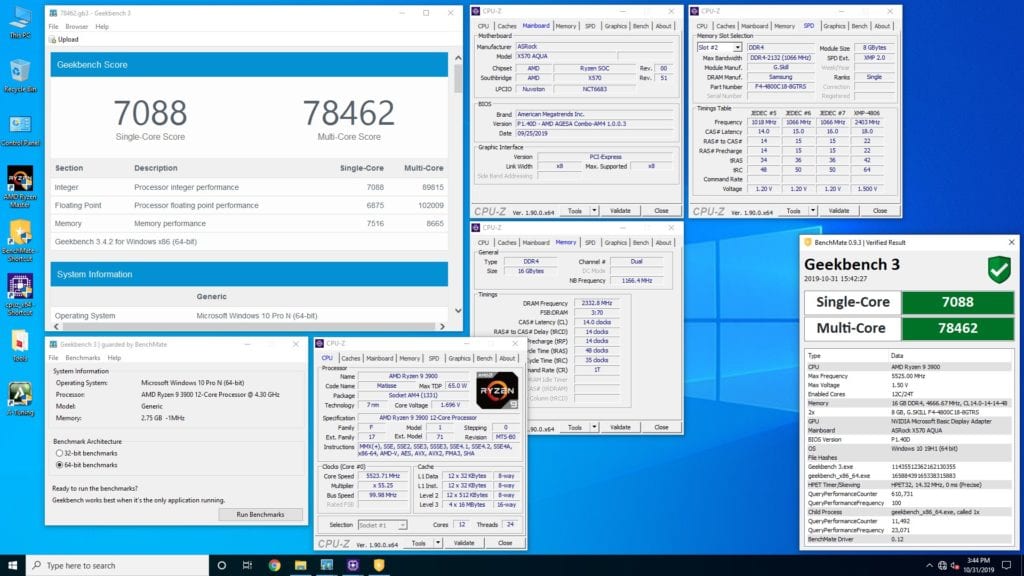Open the This PC desktop icon
The image size is (1024, 576).
point(20,22)
